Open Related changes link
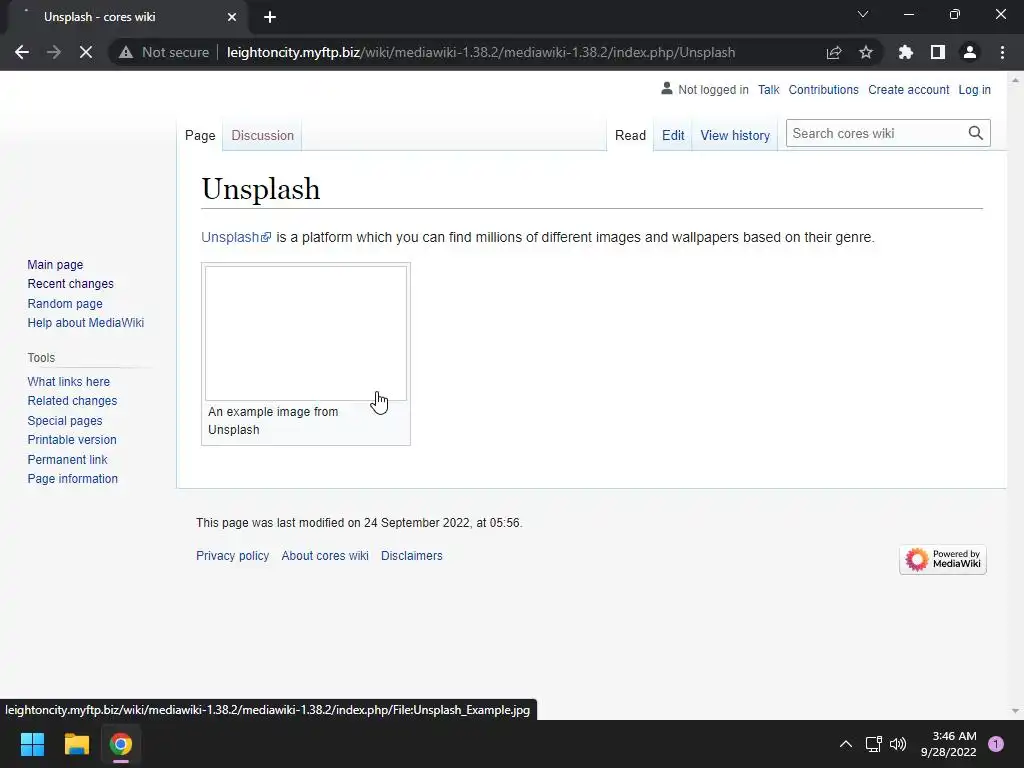Image resolution: width=1024 pixels, height=768 pixels. coord(72,400)
